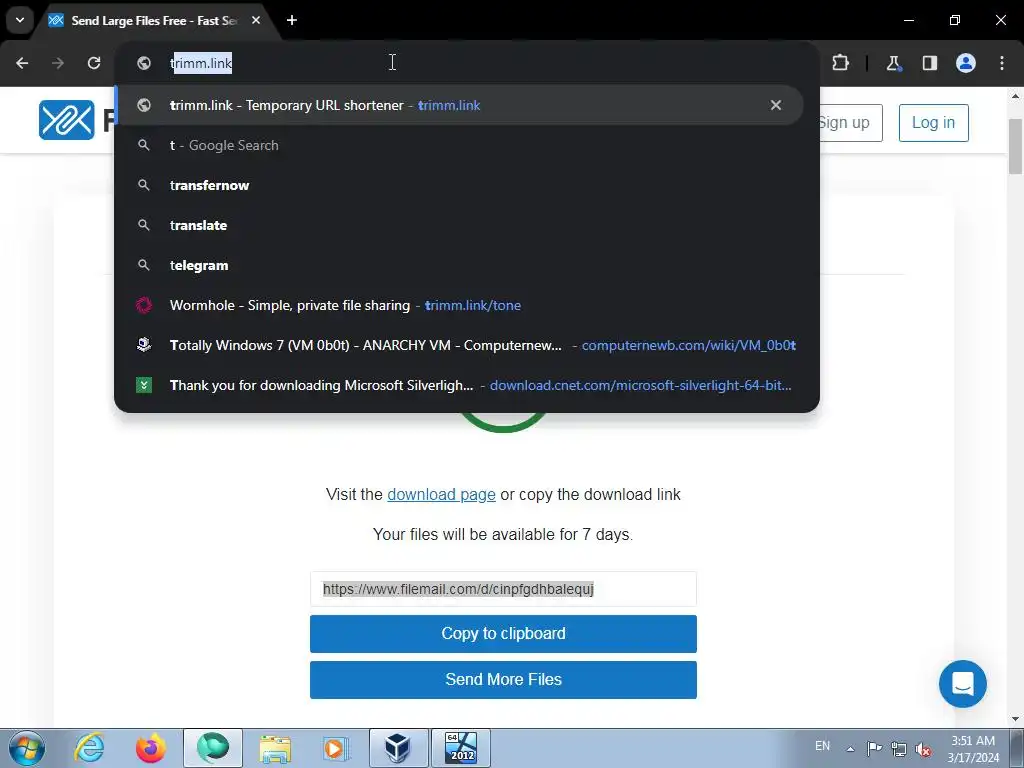Click the EN language indicator
This screenshot has width=1024, height=768.
[822, 746]
